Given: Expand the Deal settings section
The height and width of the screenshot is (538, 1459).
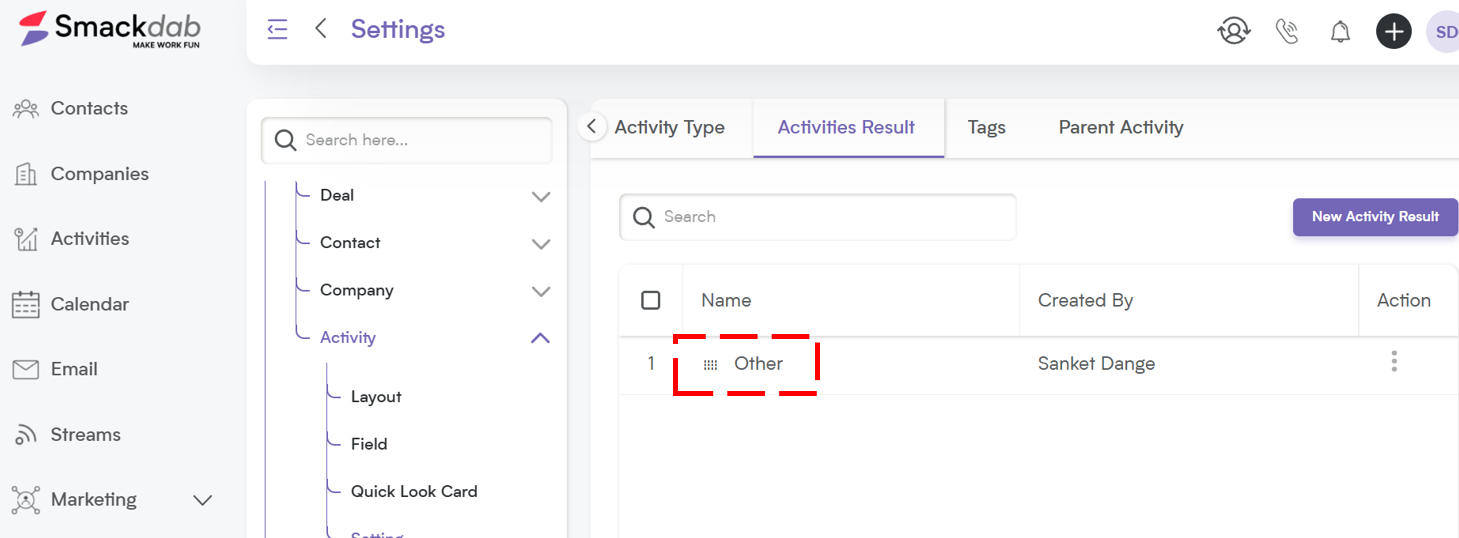Looking at the screenshot, I should 541,196.
